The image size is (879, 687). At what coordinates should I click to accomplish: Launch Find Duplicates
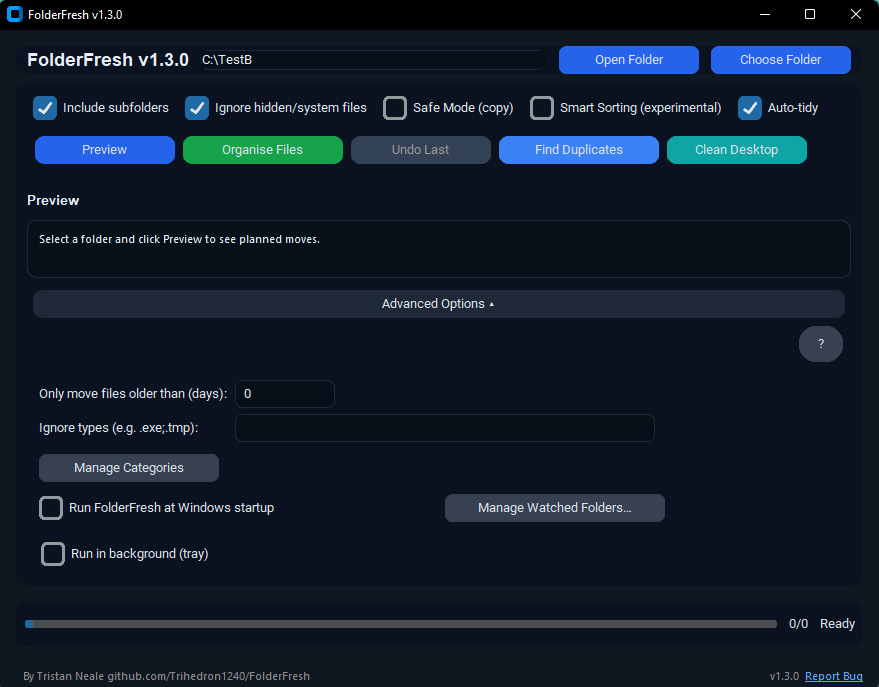579,150
